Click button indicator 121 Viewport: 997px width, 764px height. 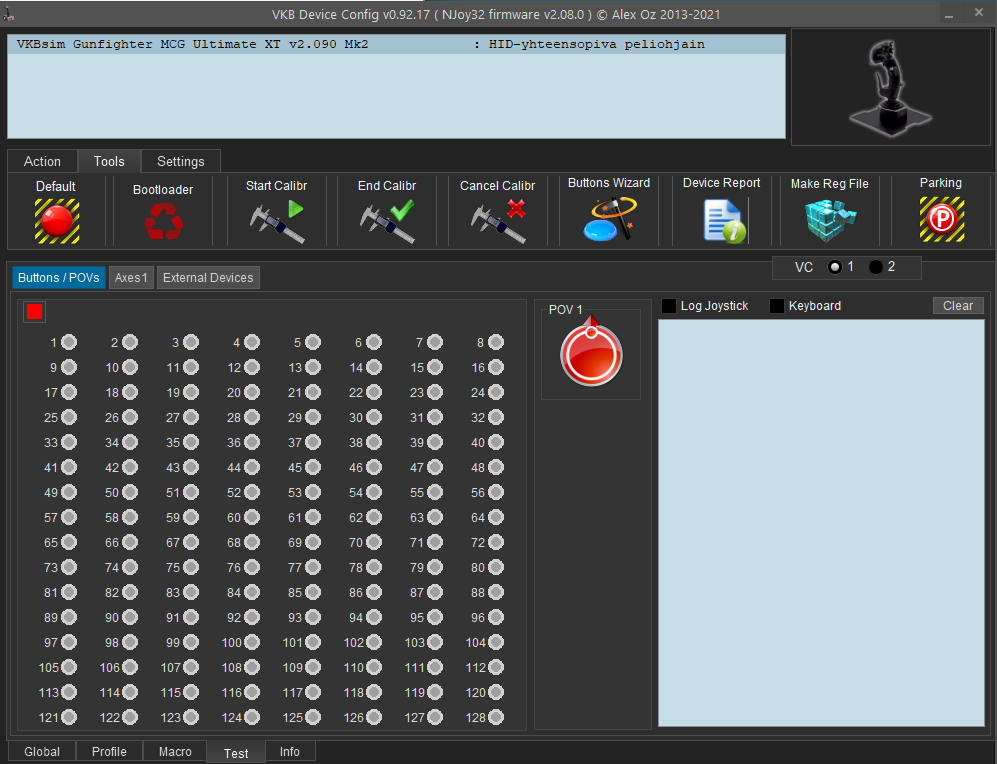pyautogui.click(x=69, y=718)
